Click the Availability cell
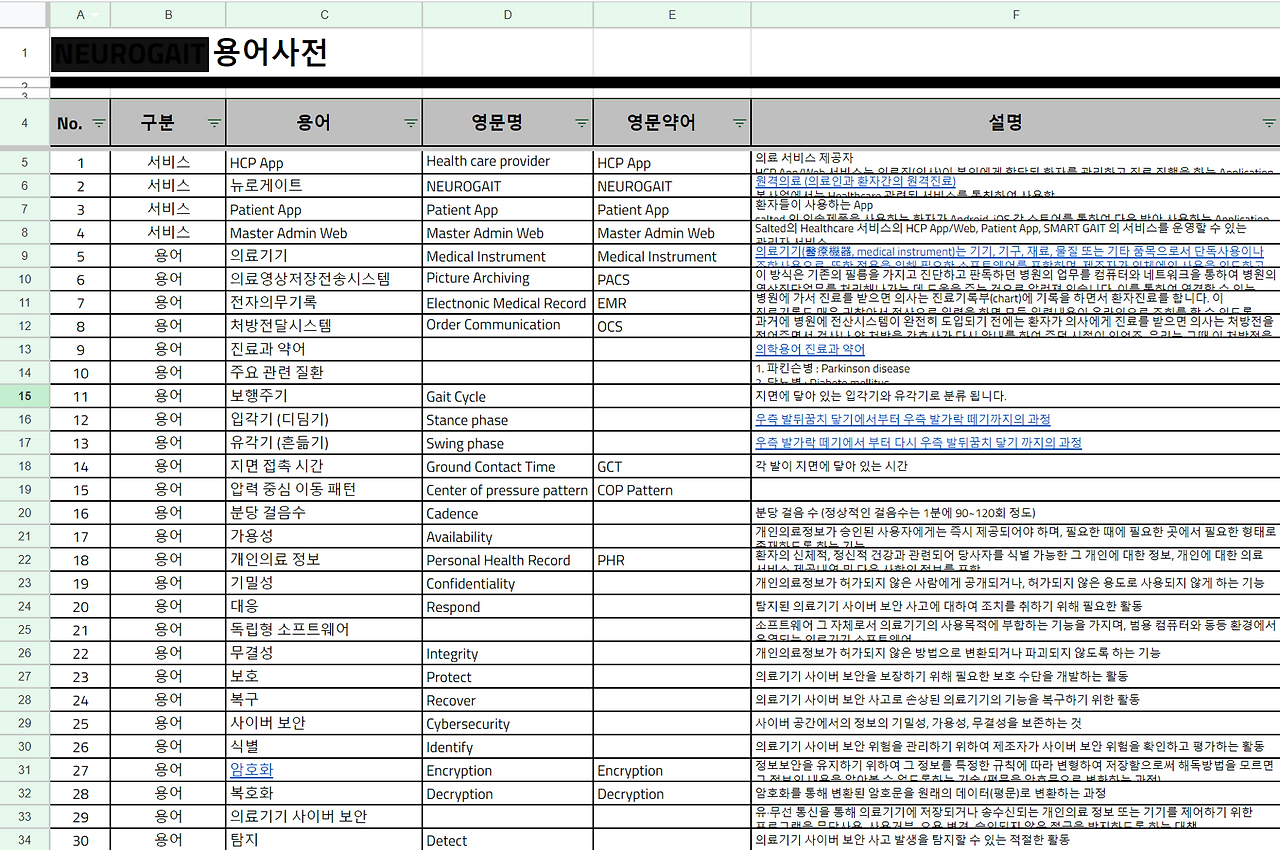 click(508, 536)
